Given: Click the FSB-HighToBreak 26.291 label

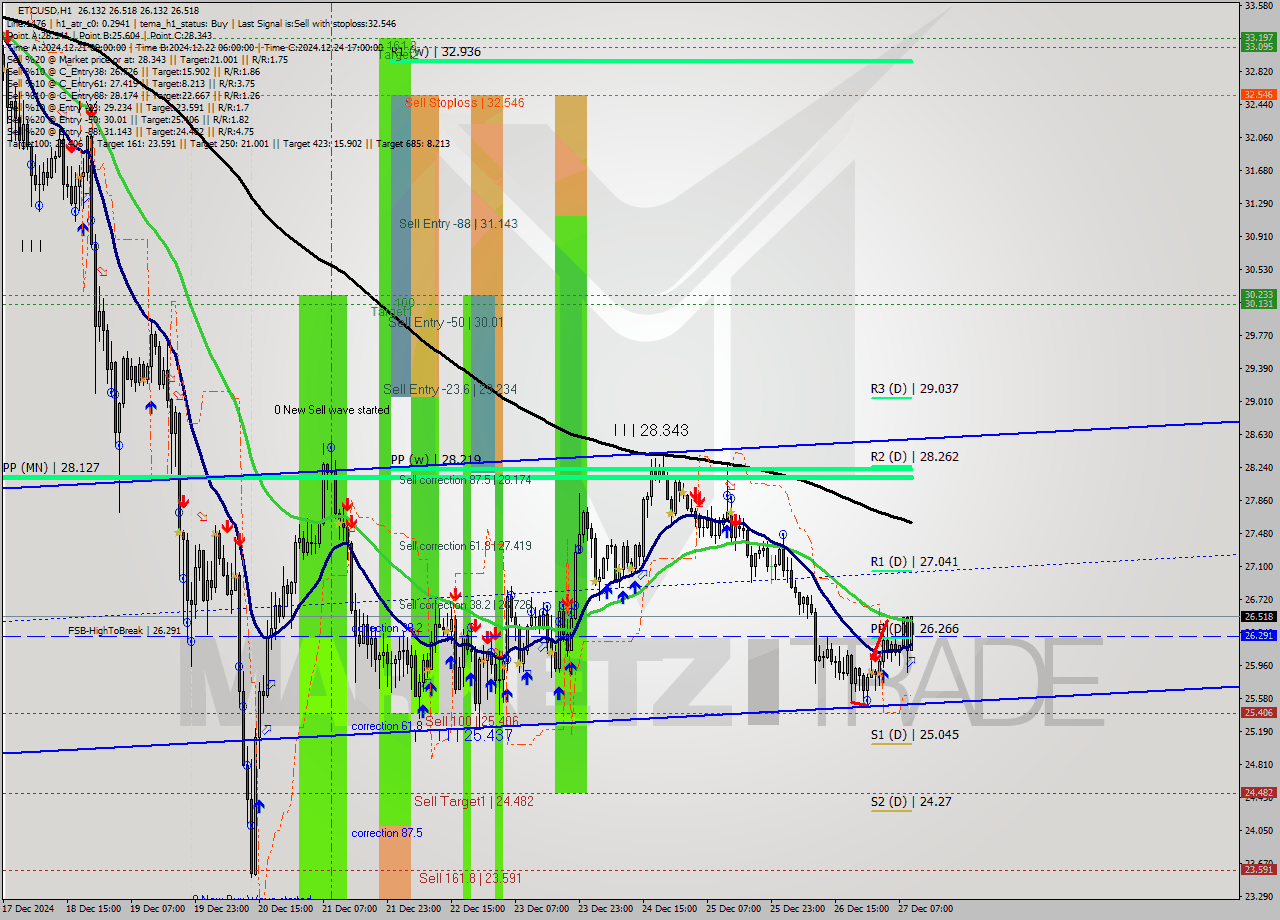Looking at the screenshot, I should tap(124, 631).
